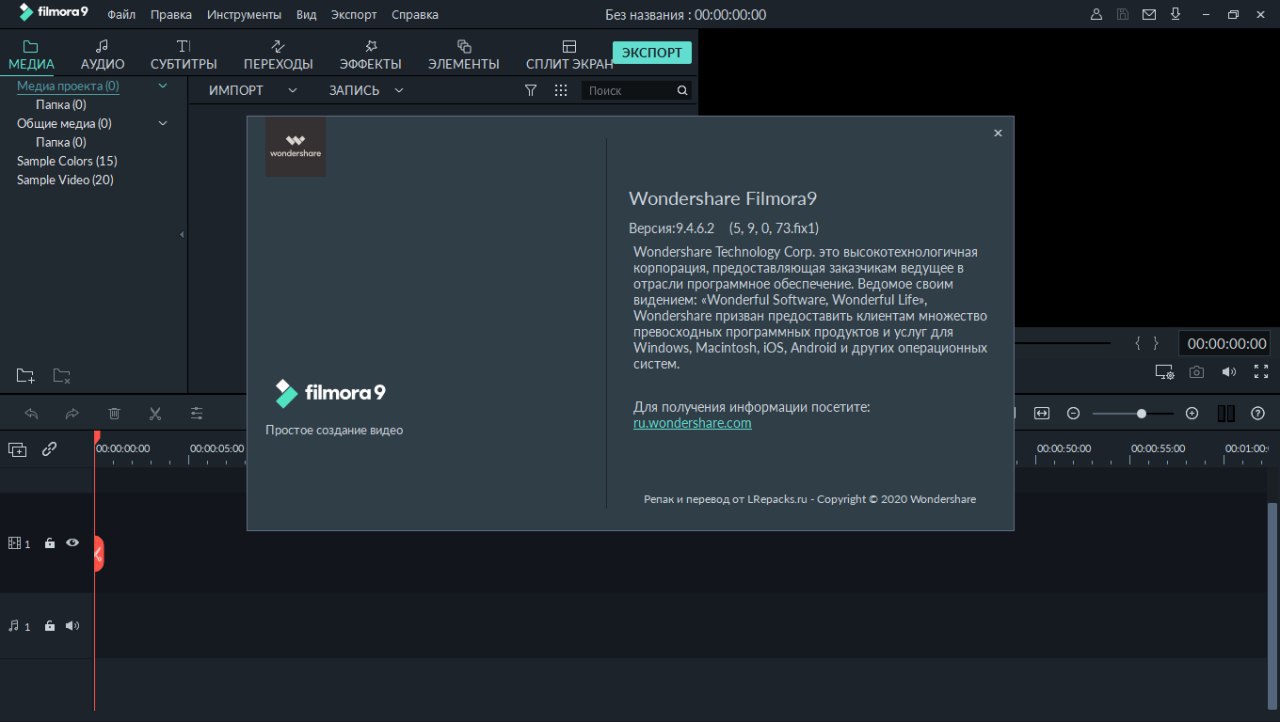1280x722 pixels.
Task: Collapse Медиа проекта tree chevron
Action: 163,86
